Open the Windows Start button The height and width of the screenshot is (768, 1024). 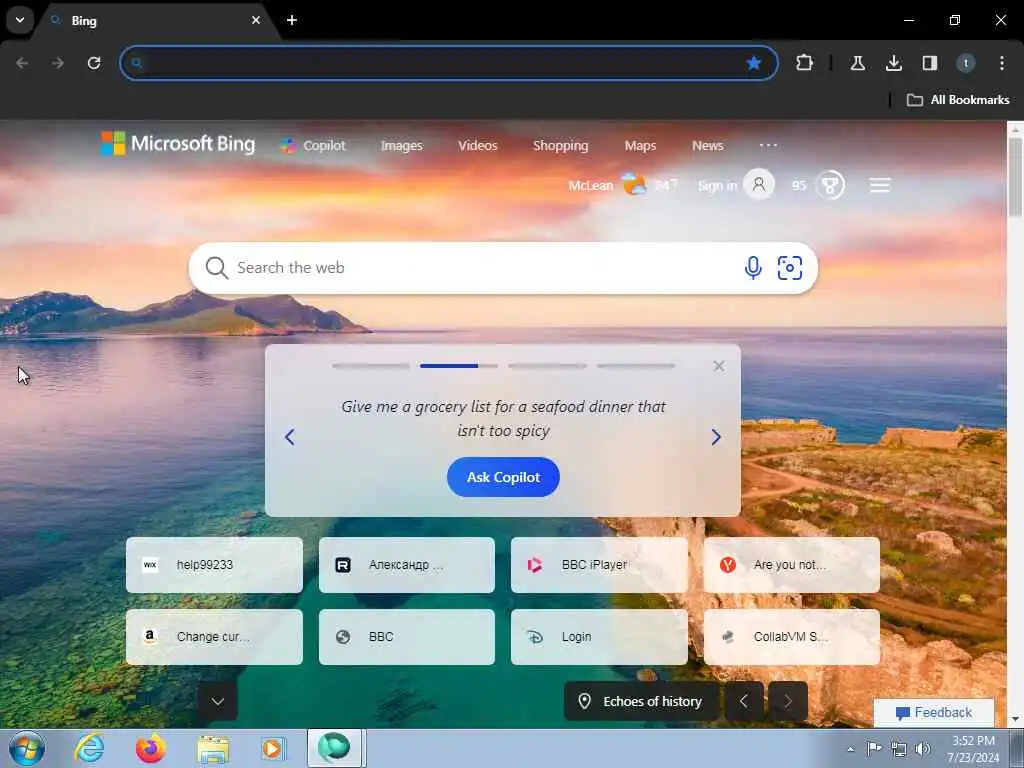click(27, 748)
